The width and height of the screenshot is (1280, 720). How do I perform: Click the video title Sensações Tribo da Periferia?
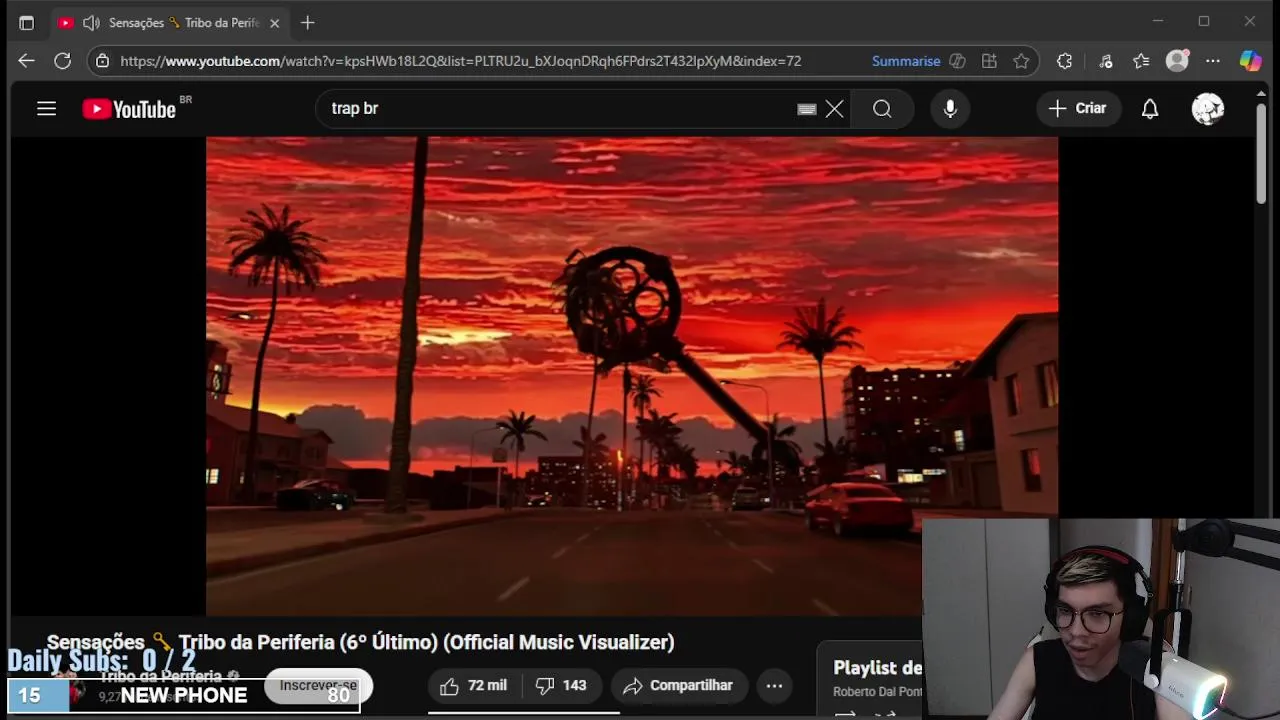pos(360,642)
